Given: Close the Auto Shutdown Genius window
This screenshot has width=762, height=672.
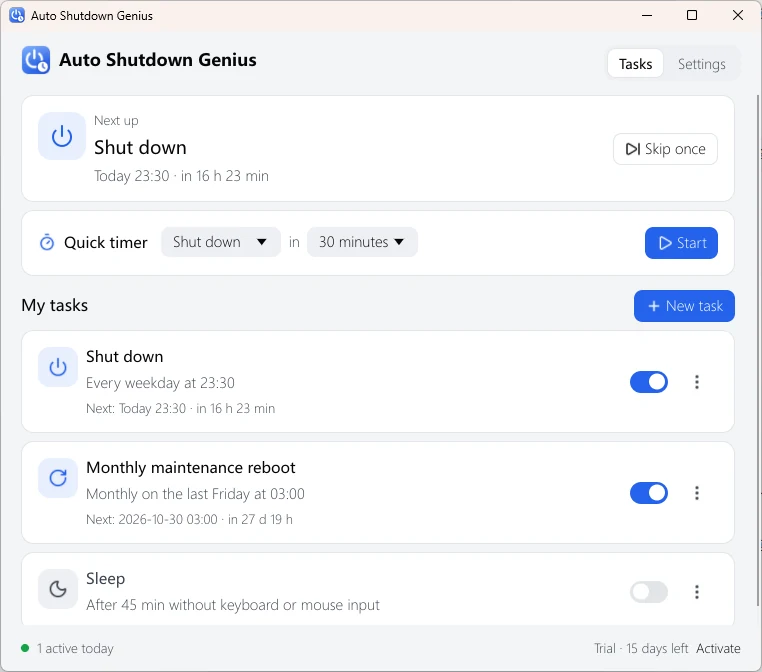Looking at the screenshot, I should point(737,16).
